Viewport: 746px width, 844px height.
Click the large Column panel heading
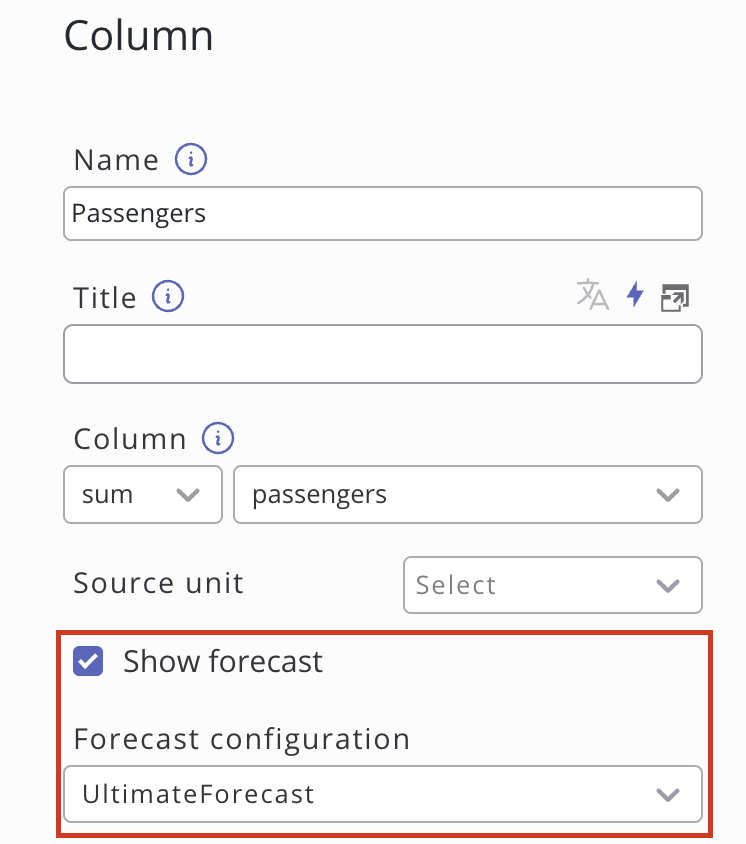(x=139, y=36)
